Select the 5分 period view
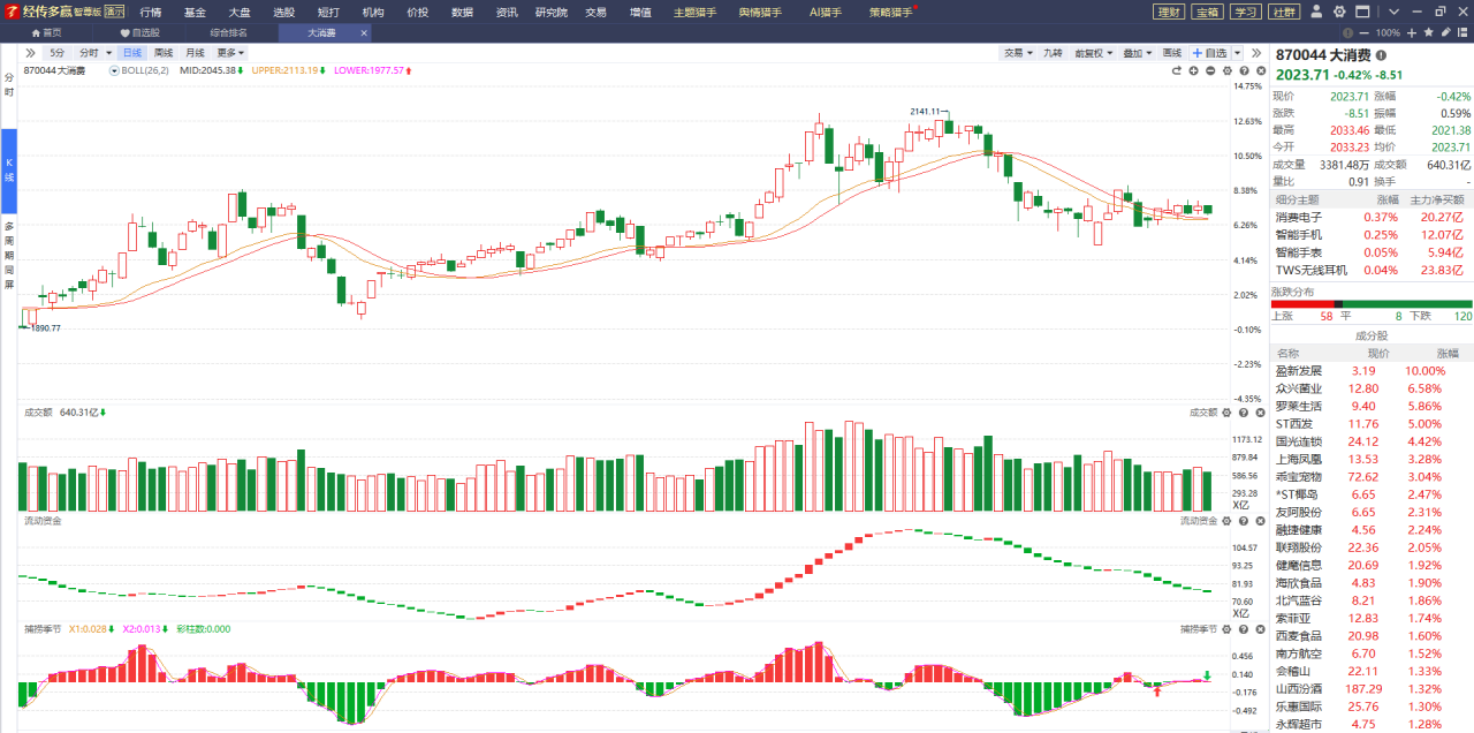 pyautogui.click(x=57, y=53)
